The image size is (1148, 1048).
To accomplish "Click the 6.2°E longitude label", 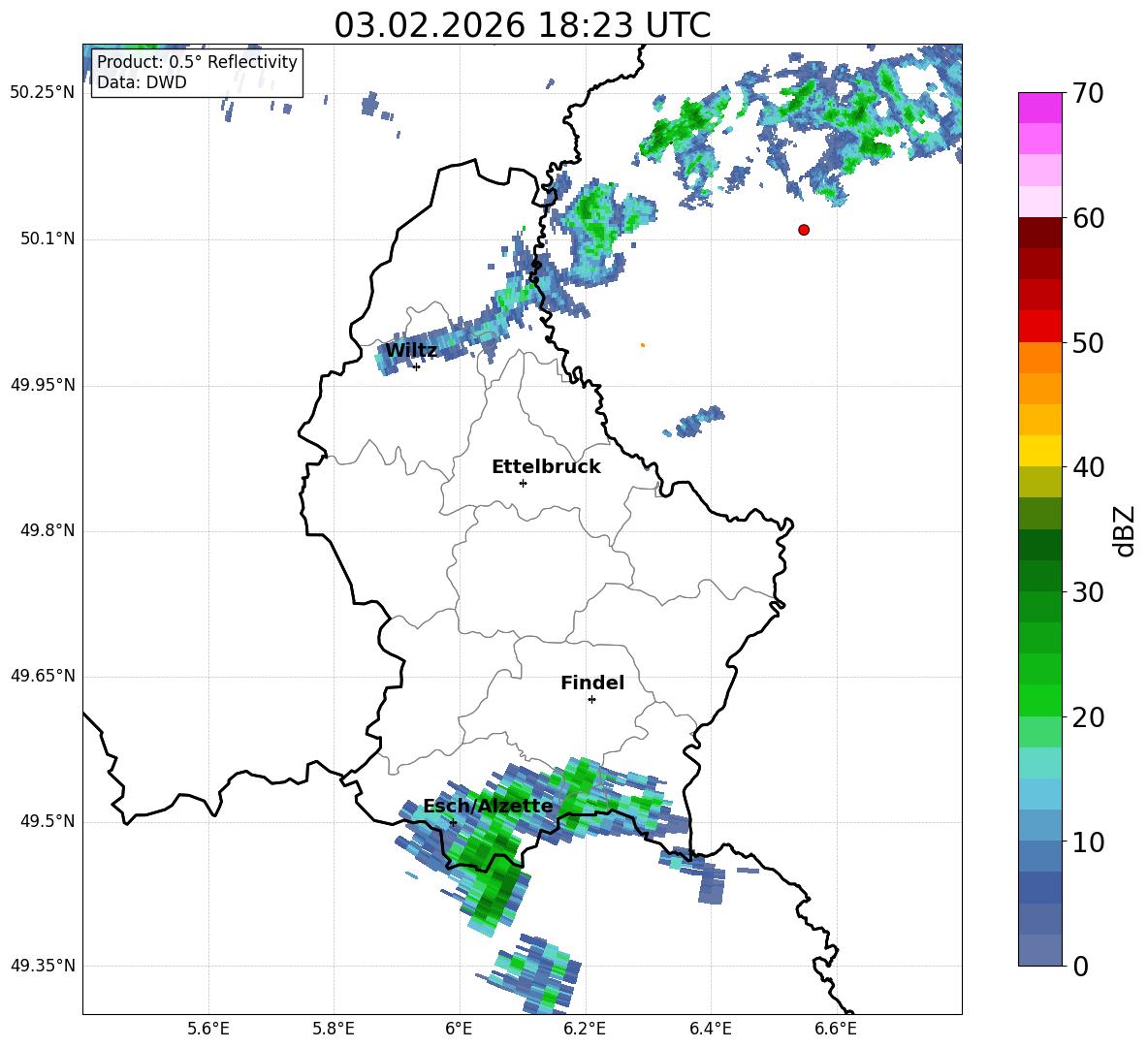I will pyautogui.click(x=585, y=1029).
